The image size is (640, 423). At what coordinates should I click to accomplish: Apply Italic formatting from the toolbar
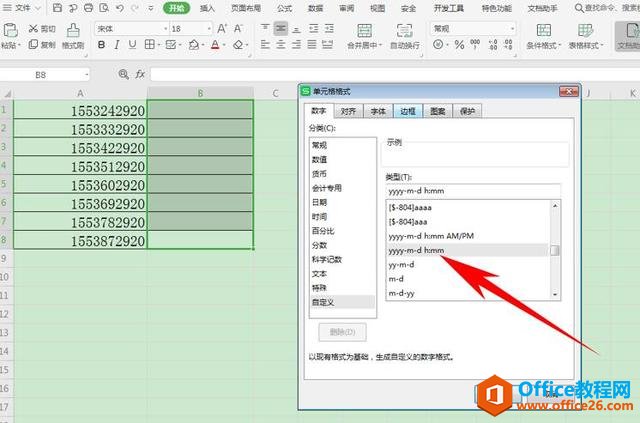(117, 45)
